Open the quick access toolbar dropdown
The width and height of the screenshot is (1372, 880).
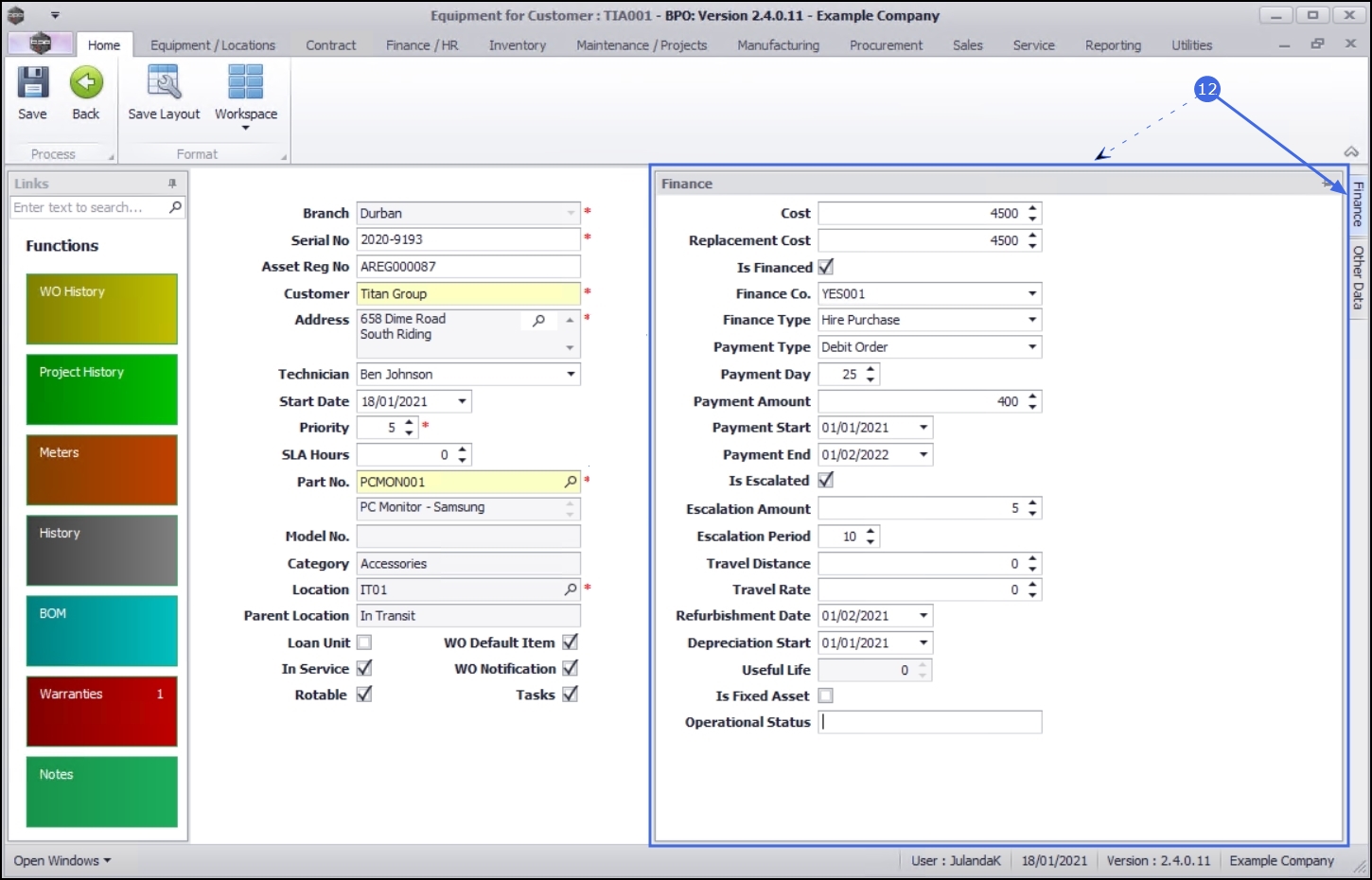pyautogui.click(x=55, y=15)
